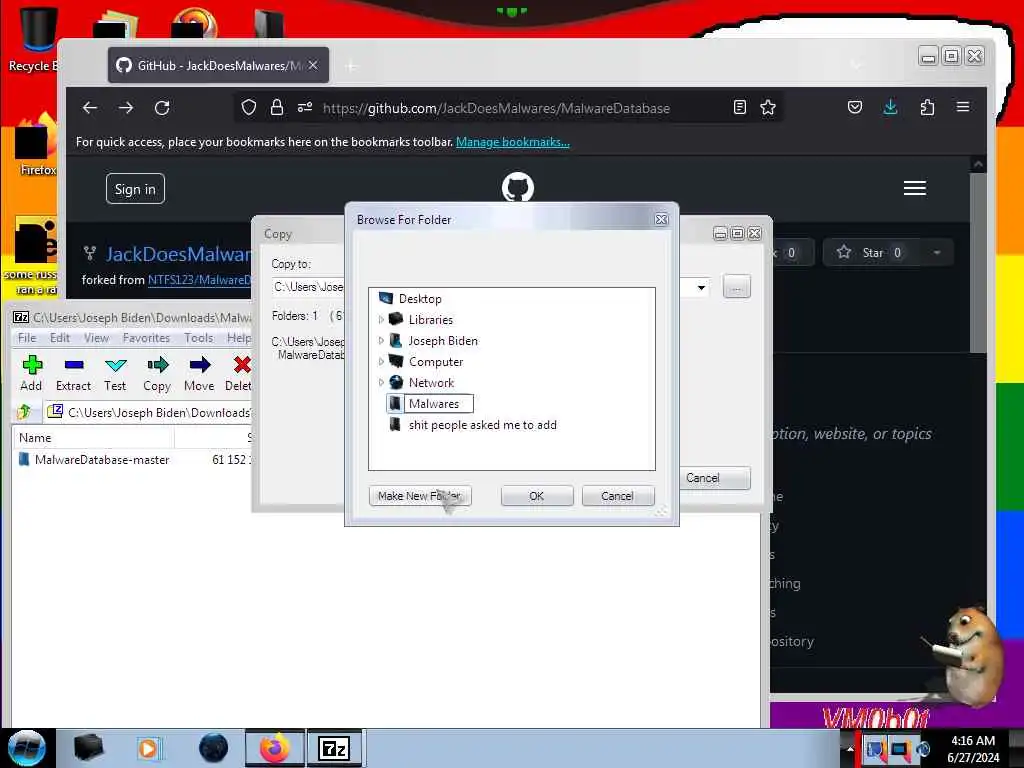
Task: Toggle Firefox reader view icon
Action: pos(739,108)
